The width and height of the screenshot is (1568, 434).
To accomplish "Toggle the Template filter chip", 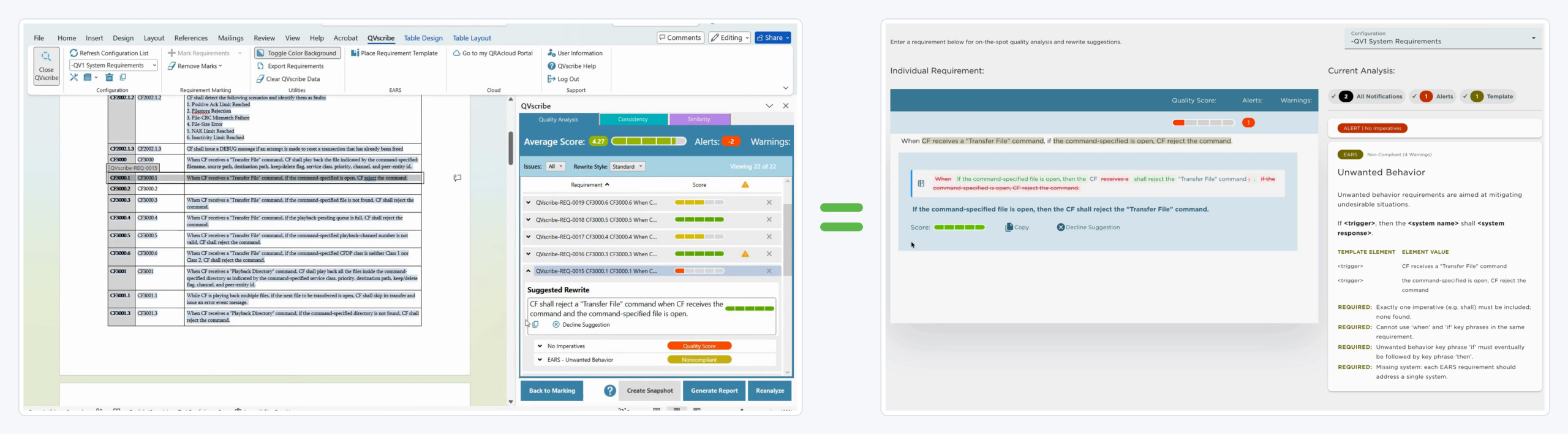I will (1488, 96).
